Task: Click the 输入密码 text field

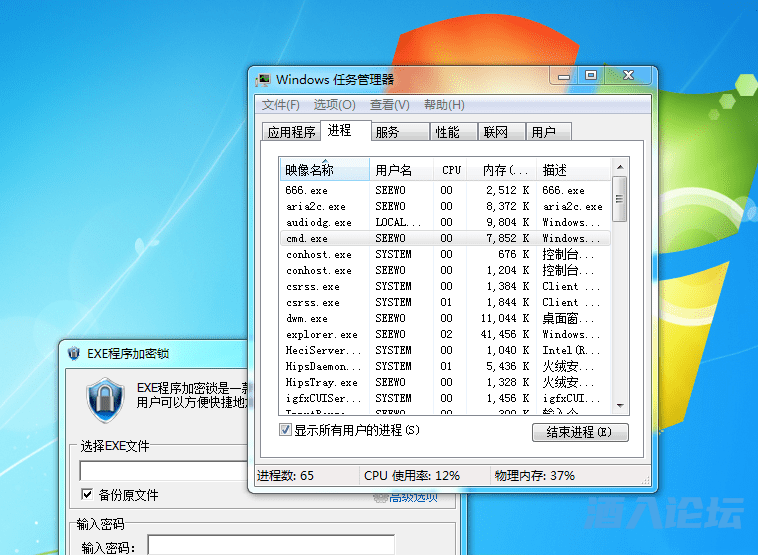Action: (270, 546)
